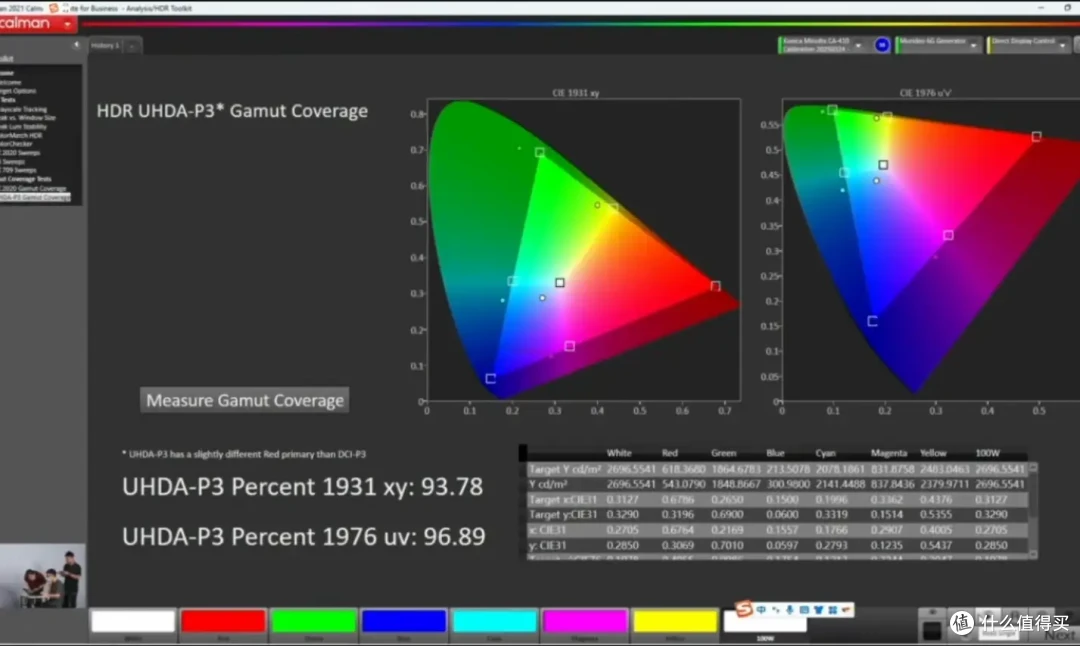Click the keyboard icon on Sogou bar
Screen dimensions: 1080x646
804,609
